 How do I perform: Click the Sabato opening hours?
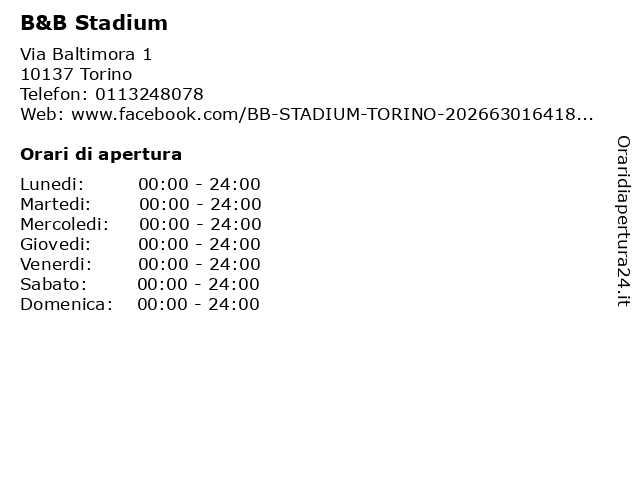coord(198,284)
